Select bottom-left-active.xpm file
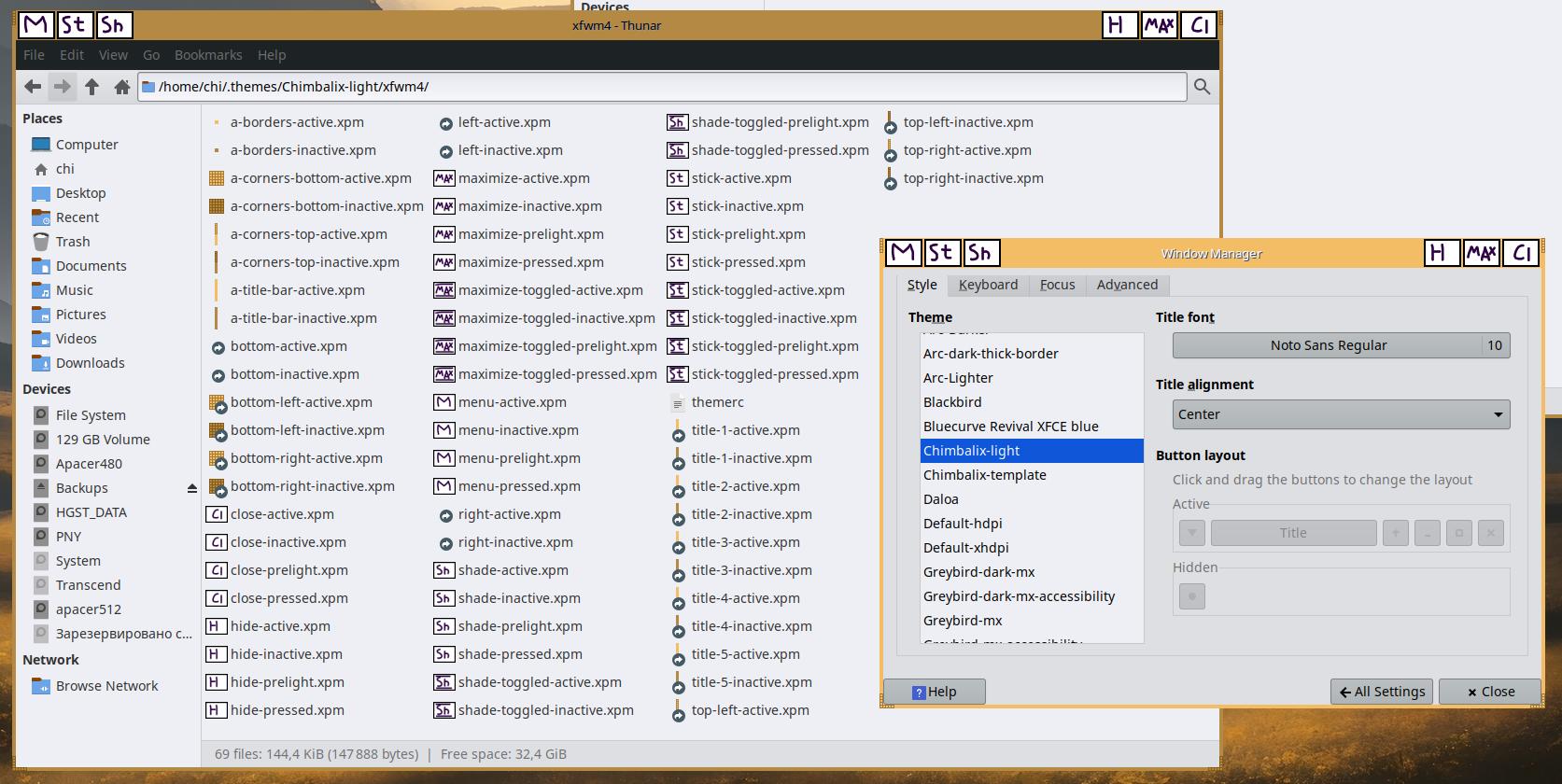The image size is (1562, 784). pyautogui.click(x=301, y=402)
